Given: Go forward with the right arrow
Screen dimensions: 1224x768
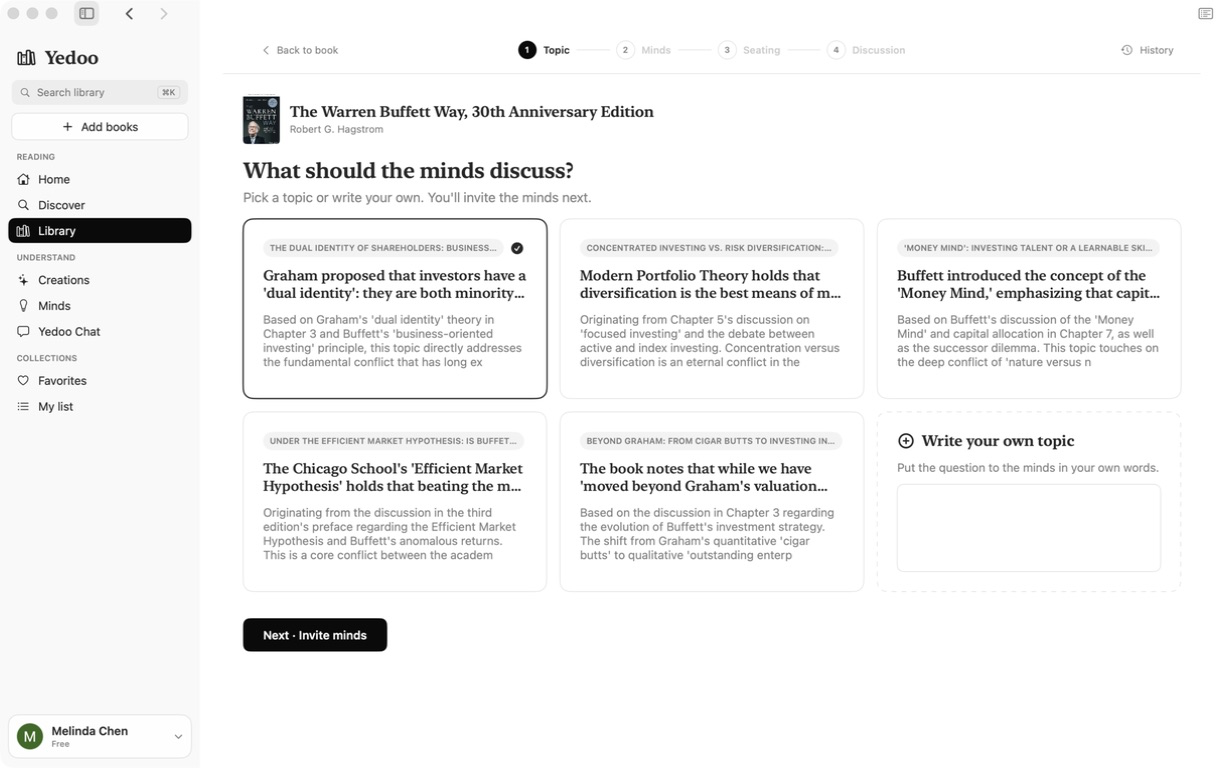Looking at the screenshot, I should pyautogui.click(x=164, y=14).
